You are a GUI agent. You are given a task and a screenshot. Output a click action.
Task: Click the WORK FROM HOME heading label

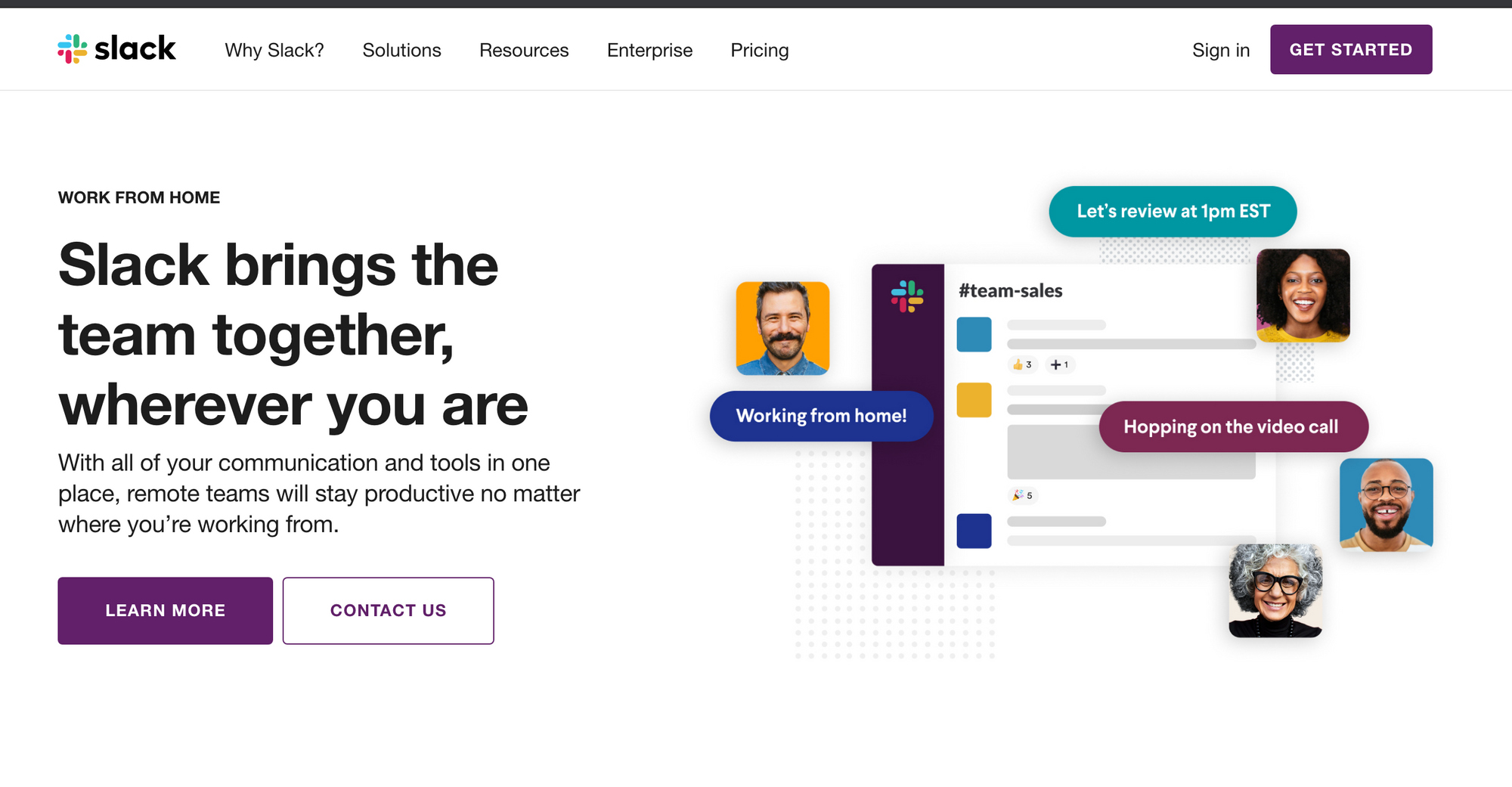click(x=139, y=197)
